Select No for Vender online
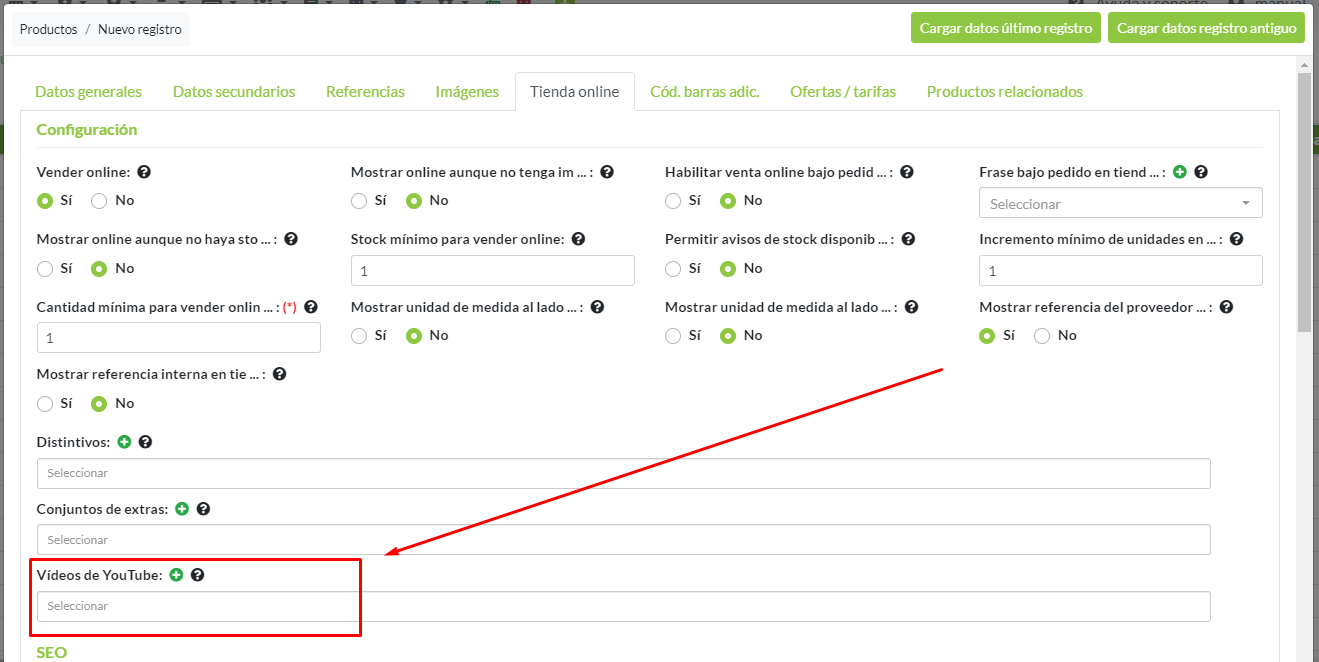The width and height of the screenshot is (1319, 662). [x=98, y=200]
